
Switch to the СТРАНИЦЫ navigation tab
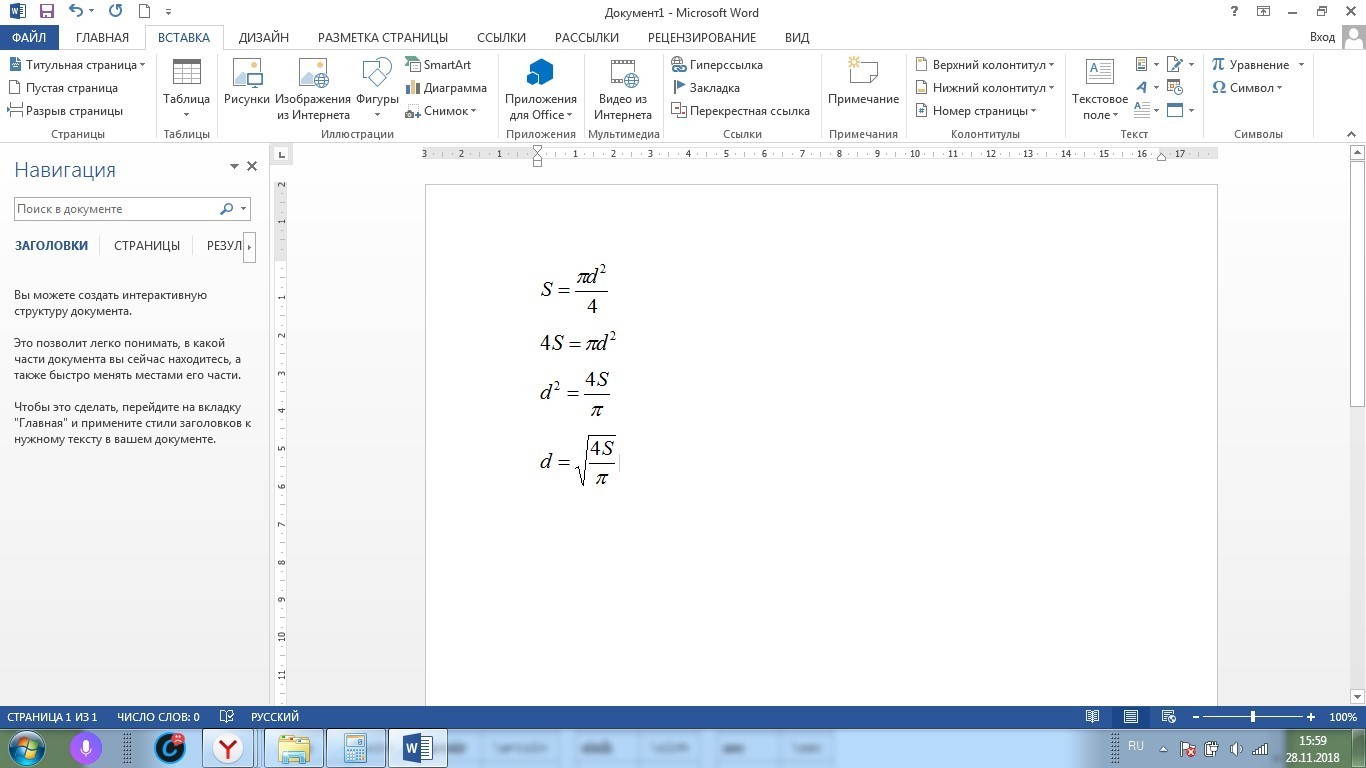click(x=147, y=246)
